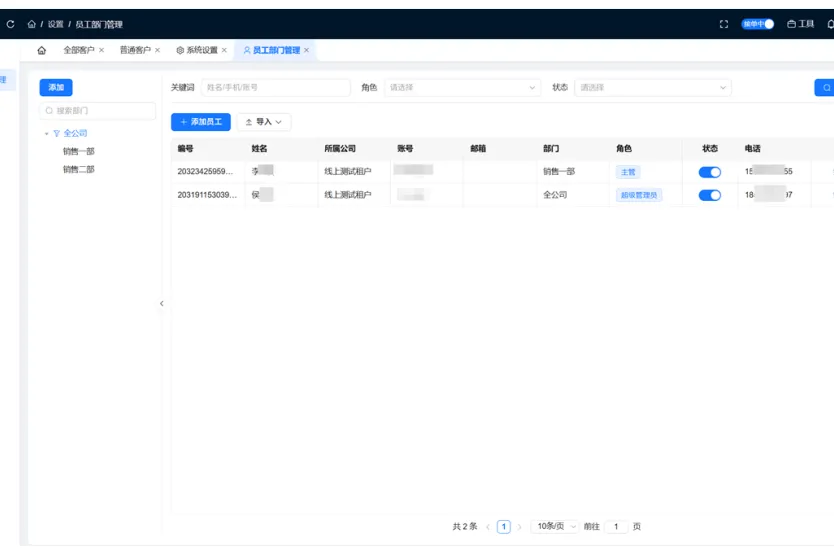The width and height of the screenshot is (834, 555).
Task: Click 全公司 cell in 部门 column
Action: pos(555,195)
